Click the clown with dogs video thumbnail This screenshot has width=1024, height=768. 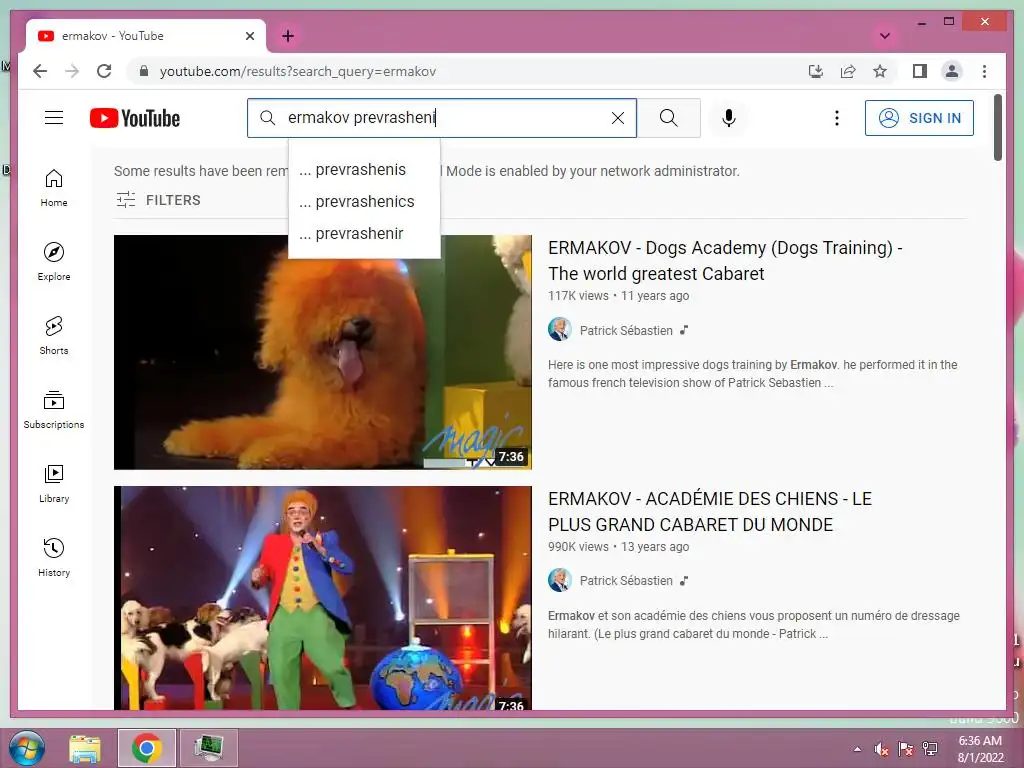click(x=323, y=598)
